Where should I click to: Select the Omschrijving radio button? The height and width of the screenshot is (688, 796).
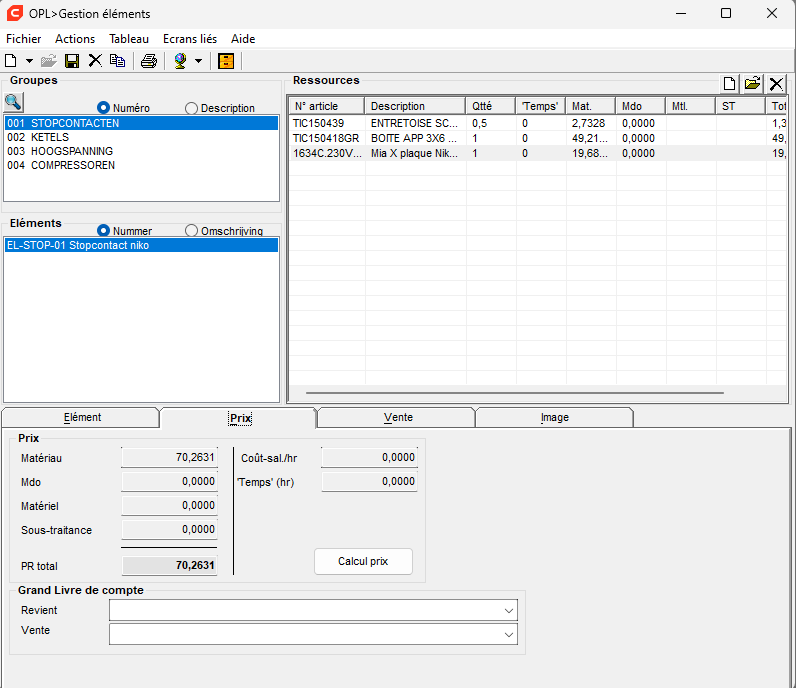point(191,231)
